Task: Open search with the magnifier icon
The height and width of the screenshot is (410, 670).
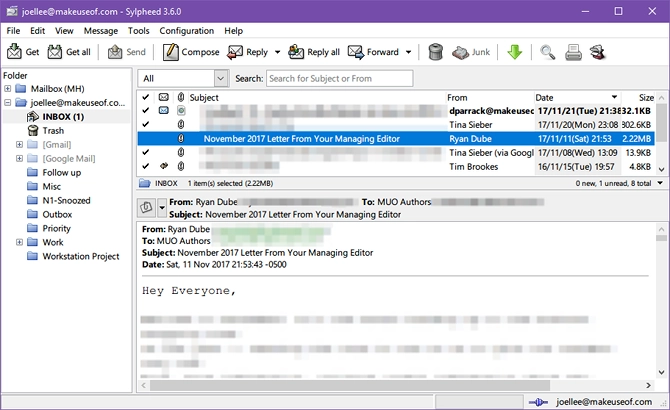Action: (x=547, y=52)
